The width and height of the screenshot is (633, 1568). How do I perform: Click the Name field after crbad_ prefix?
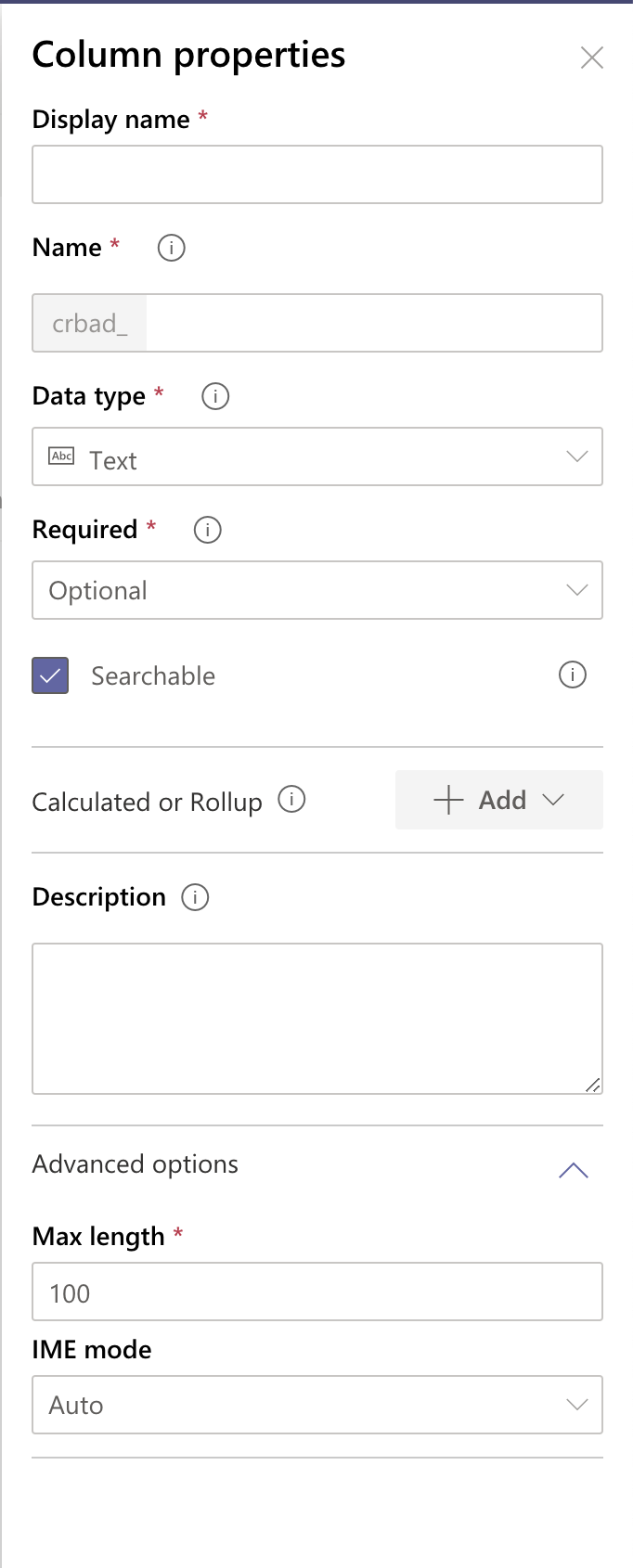pyautogui.click(x=374, y=323)
